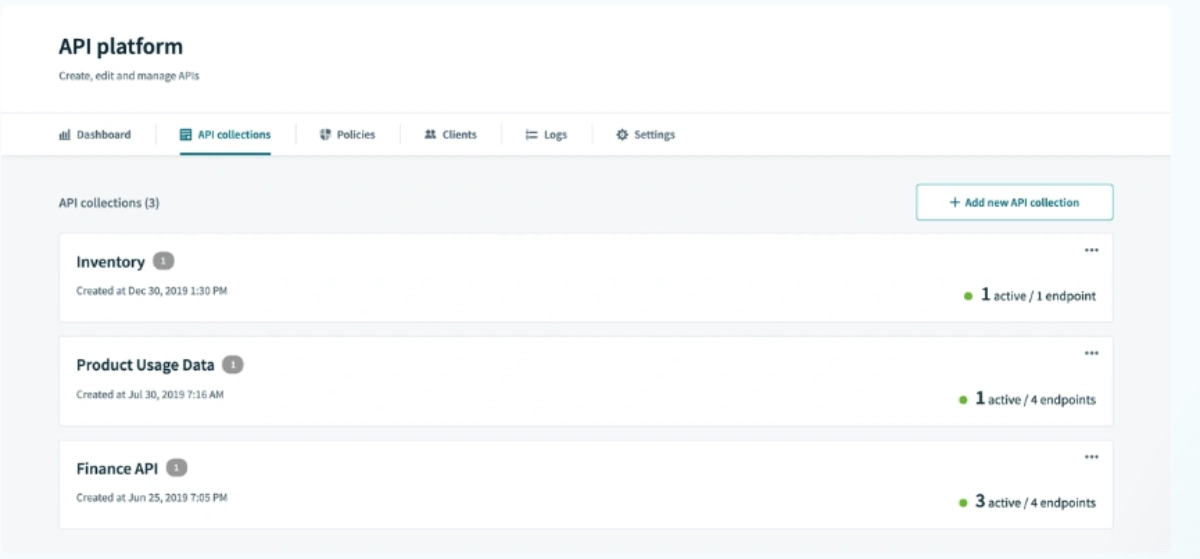
Task: Open the Logs tab
Action: pyautogui.click(x=546, y=135)
